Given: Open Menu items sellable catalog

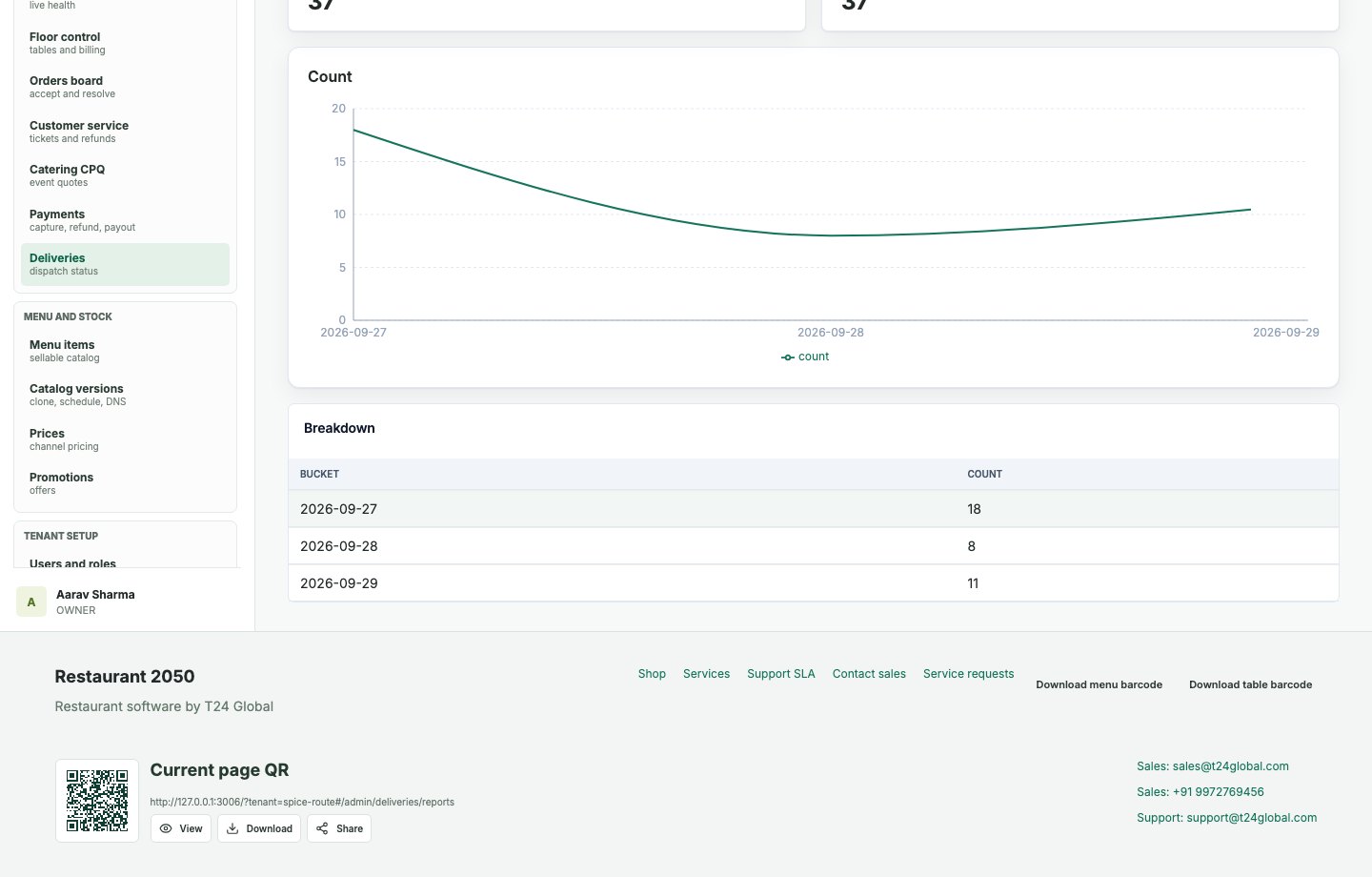Looking at the screenshot, I should point(125,351).
